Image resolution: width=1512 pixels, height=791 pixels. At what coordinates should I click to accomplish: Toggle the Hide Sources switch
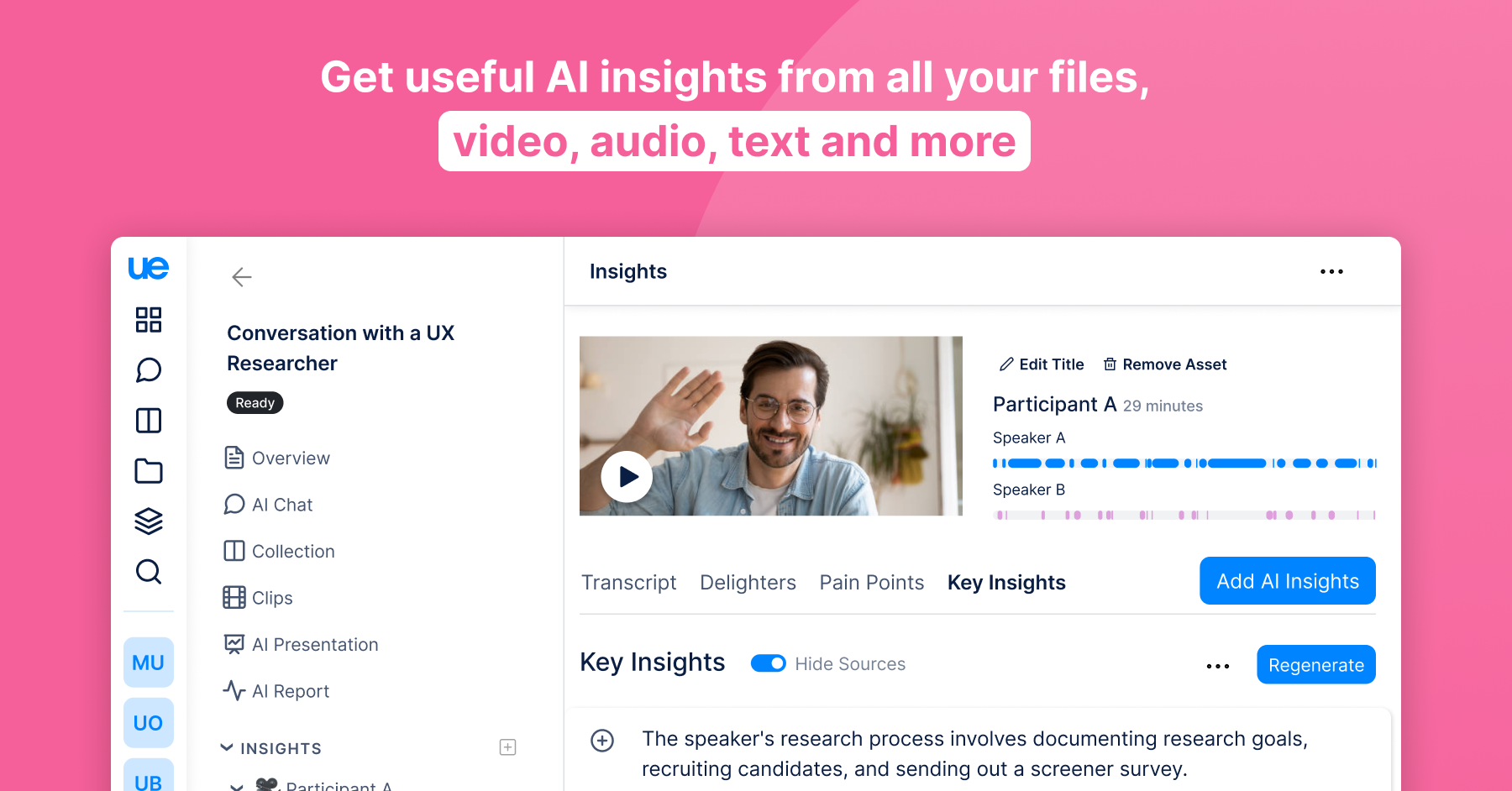[768, 663]
